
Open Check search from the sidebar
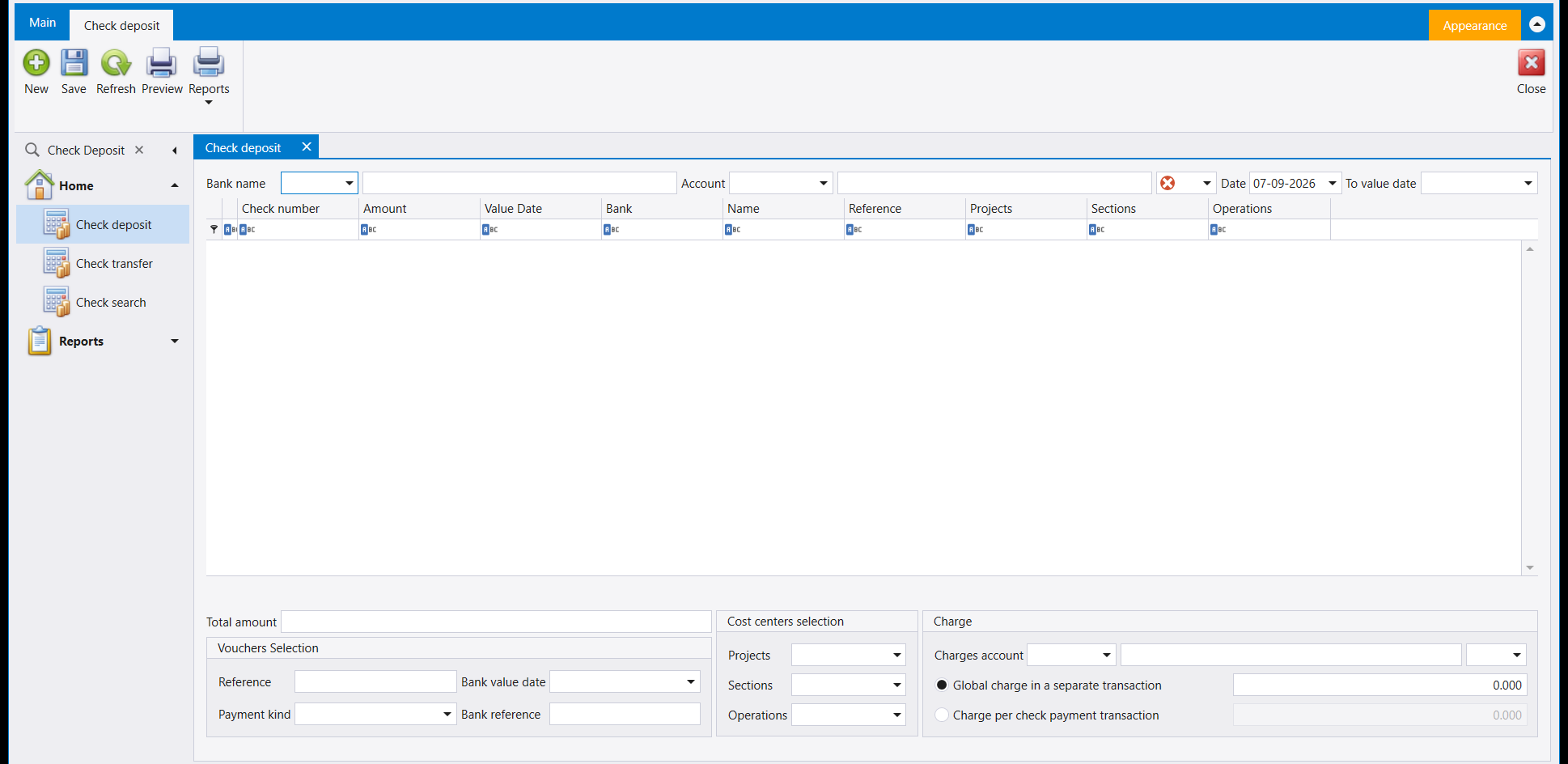pyautogui.click(x=103, y=303)
